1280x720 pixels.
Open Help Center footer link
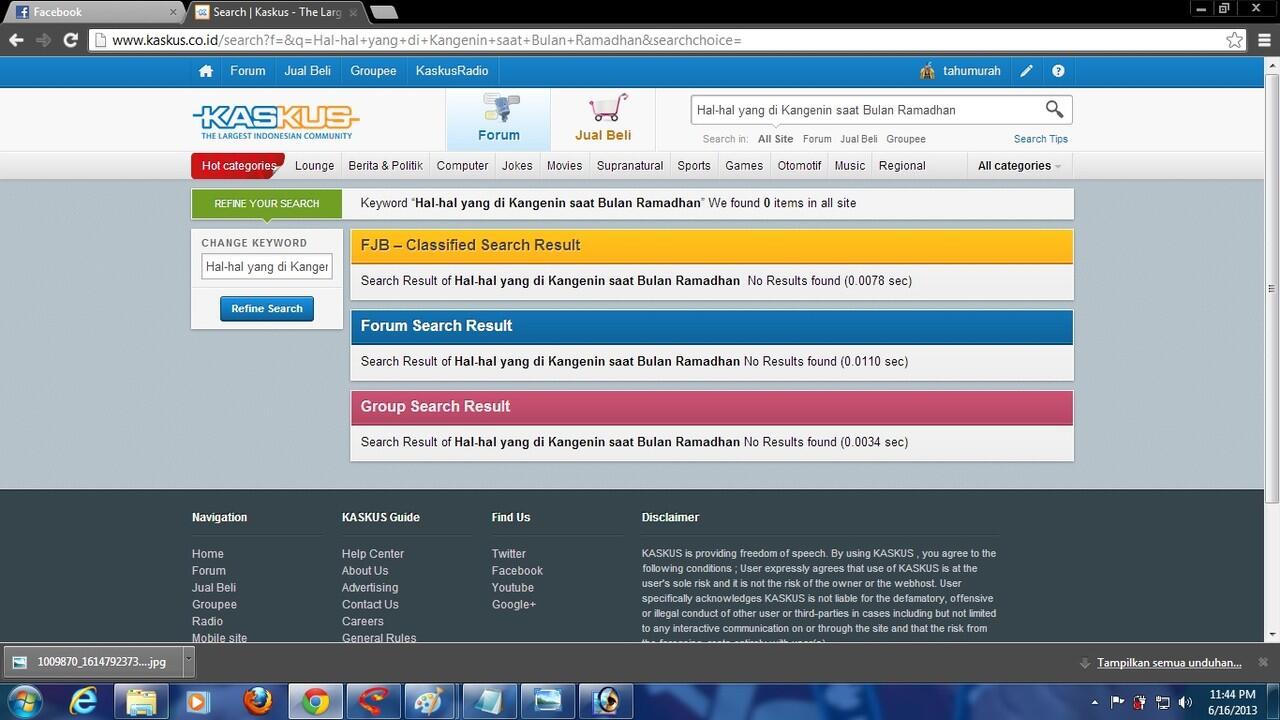tap(373, 554)
